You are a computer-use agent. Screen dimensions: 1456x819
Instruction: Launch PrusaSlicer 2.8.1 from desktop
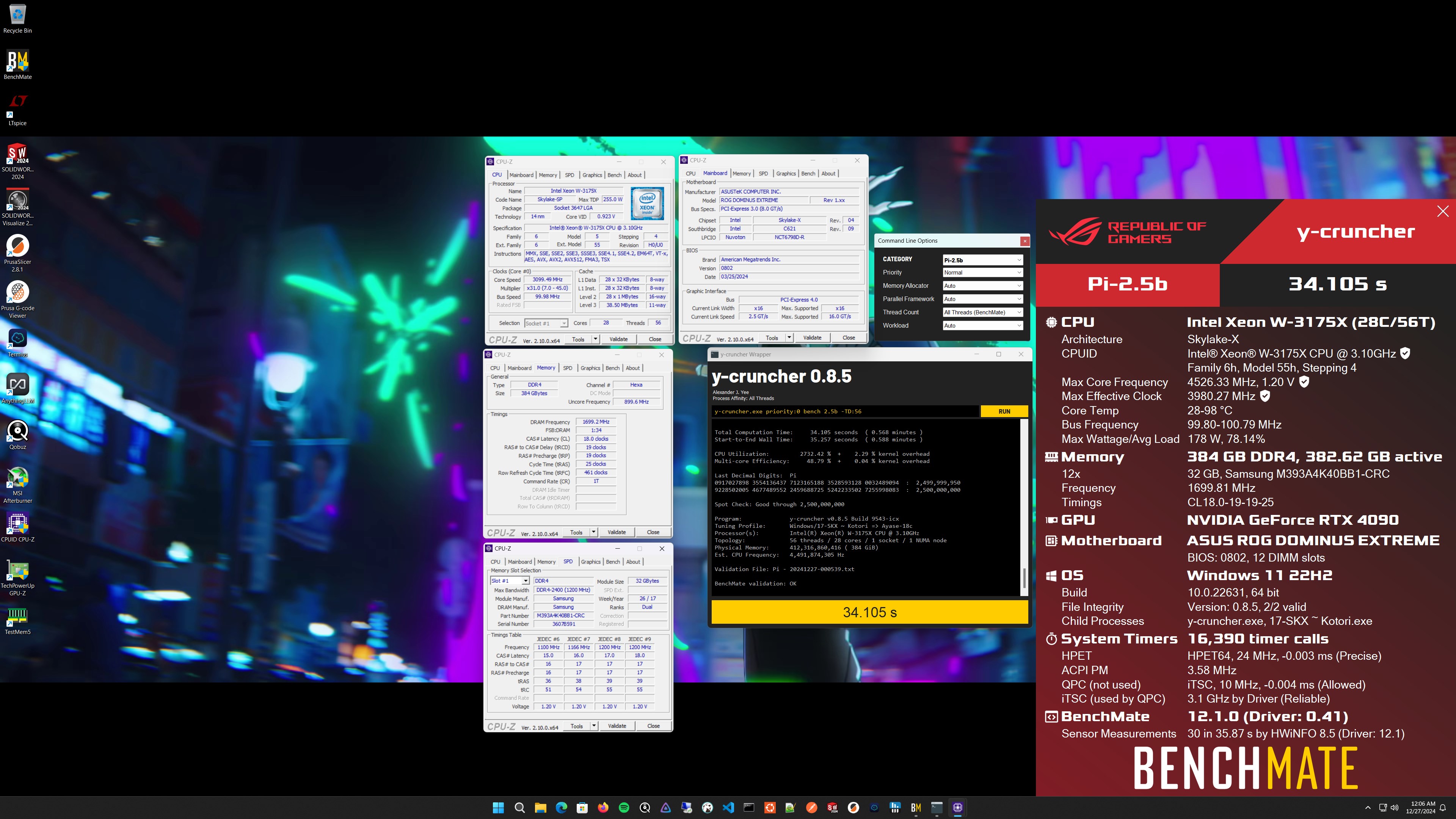coord(17,254)
